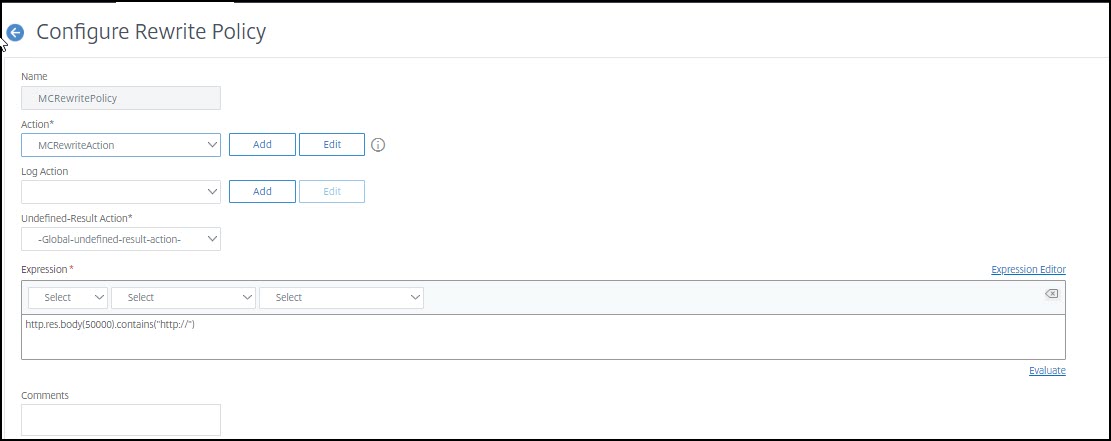Click Add button next to Action
This screenshot has width=1111, height=441.
pos(262,145)
